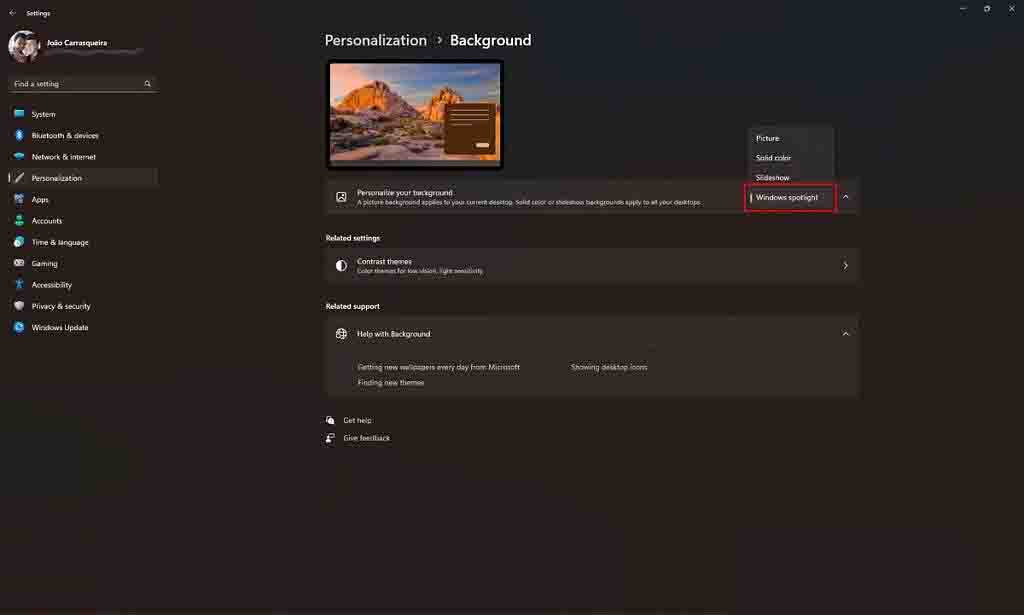Click the Privacy & security shield icon
Image resolution: width=1024 pixels, height=615 pixels.
click(x=19, y=306)
